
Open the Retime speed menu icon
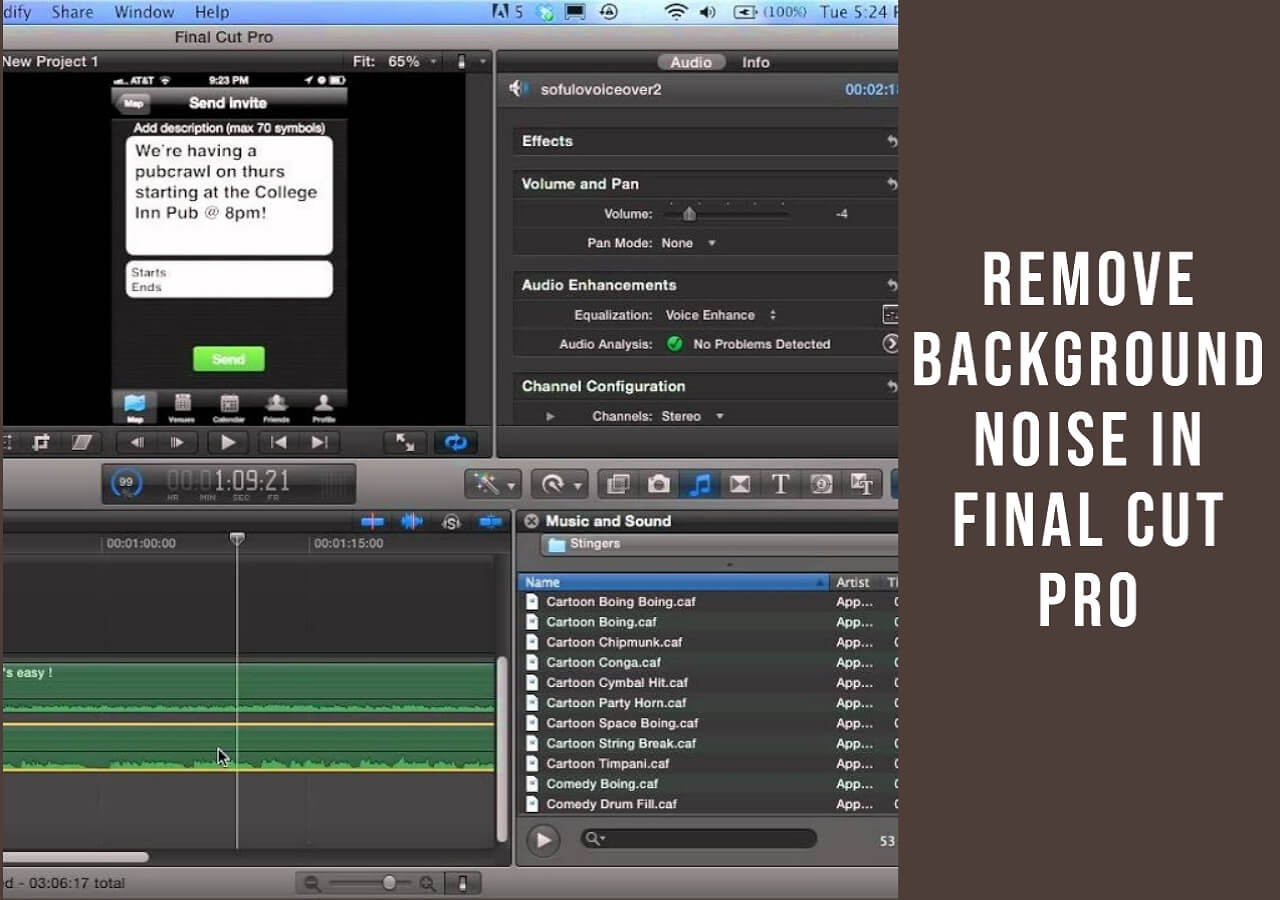click(558, 484)
